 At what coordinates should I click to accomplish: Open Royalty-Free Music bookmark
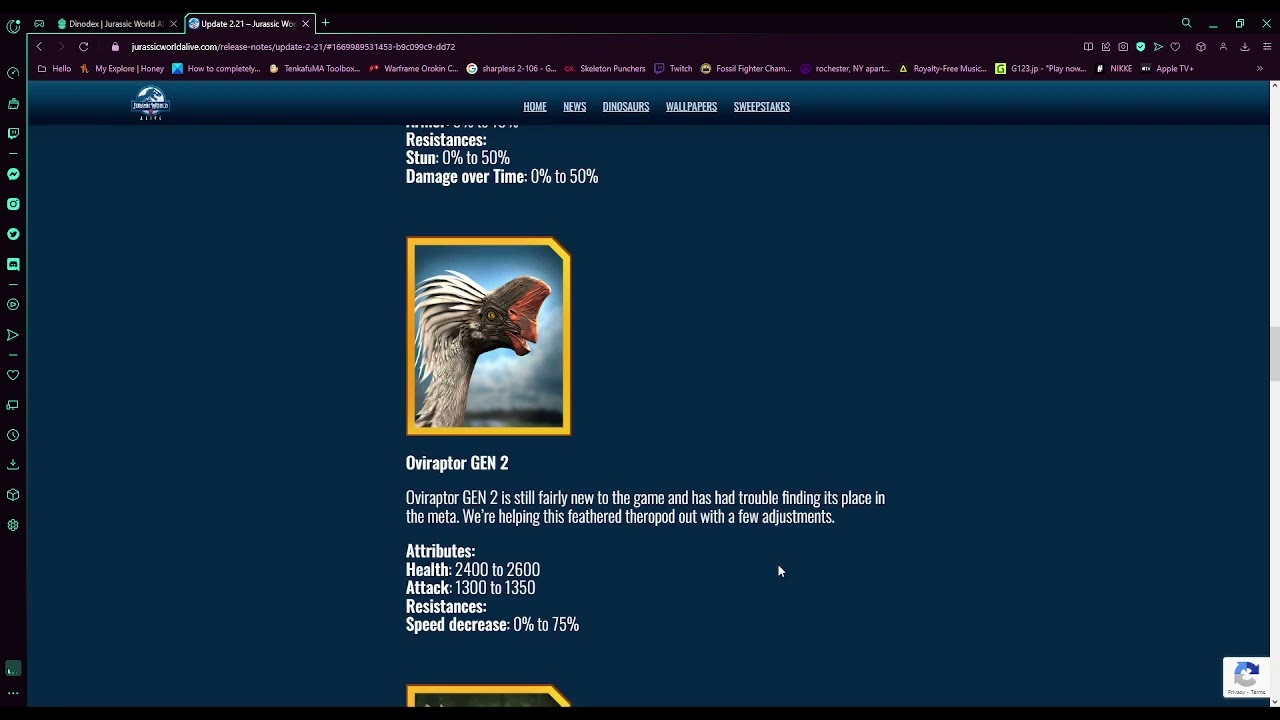click(943, 69)
